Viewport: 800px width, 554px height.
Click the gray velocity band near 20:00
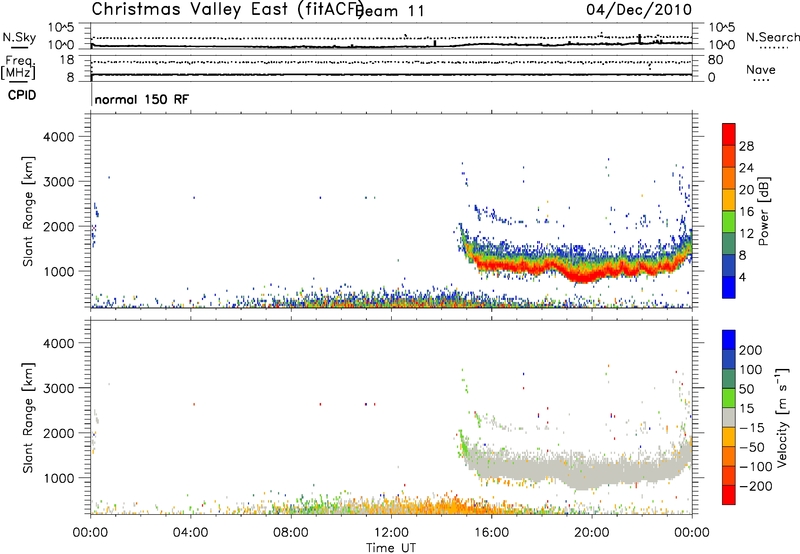tap(587, 472)
